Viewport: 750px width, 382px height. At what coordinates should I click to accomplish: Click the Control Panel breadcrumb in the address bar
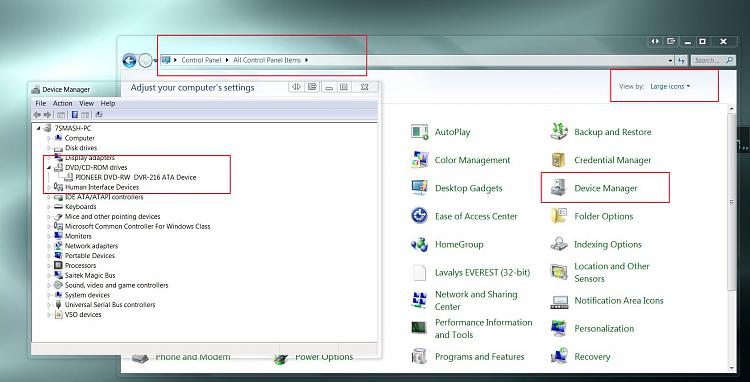(x=201, y=60)
